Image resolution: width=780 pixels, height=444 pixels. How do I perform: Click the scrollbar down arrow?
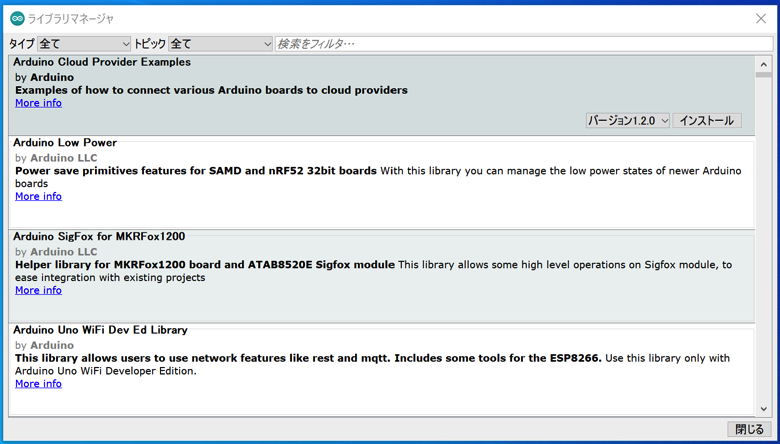coord(764,409)
